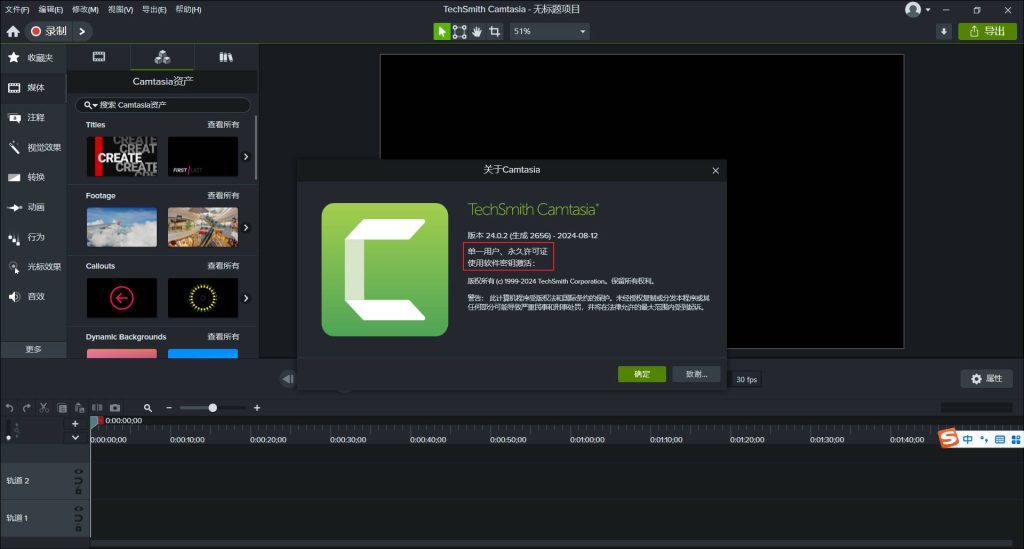Image resolution: width=1024 pixels, height=549 pixels.
Task: Open Sogou soft keyboard icon
Action: [1000, 439]
